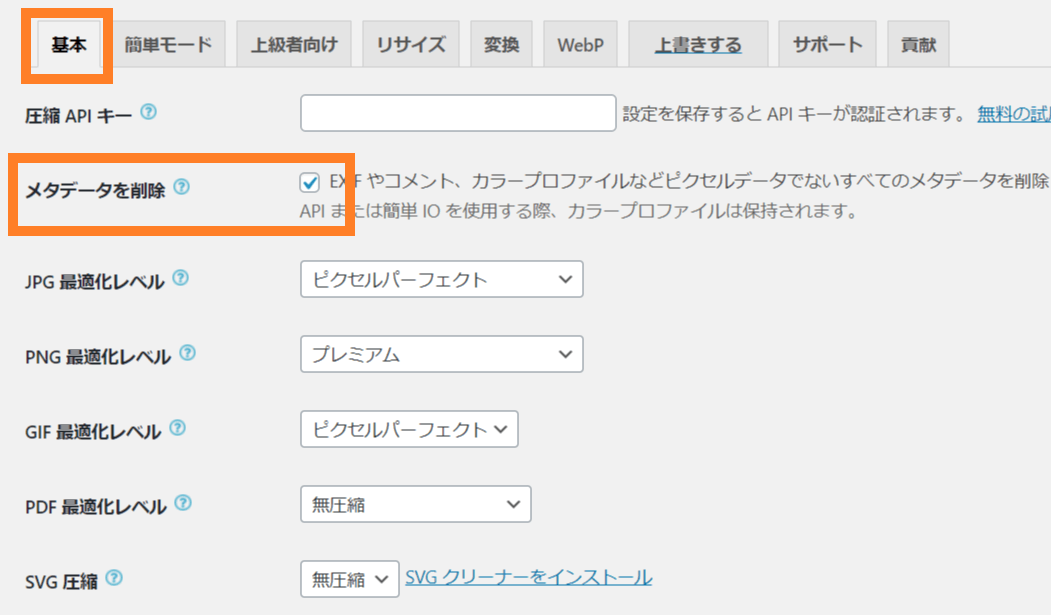
Task: Open help icon for PDF 最適化レベル
Action: (x=184, y=502)
